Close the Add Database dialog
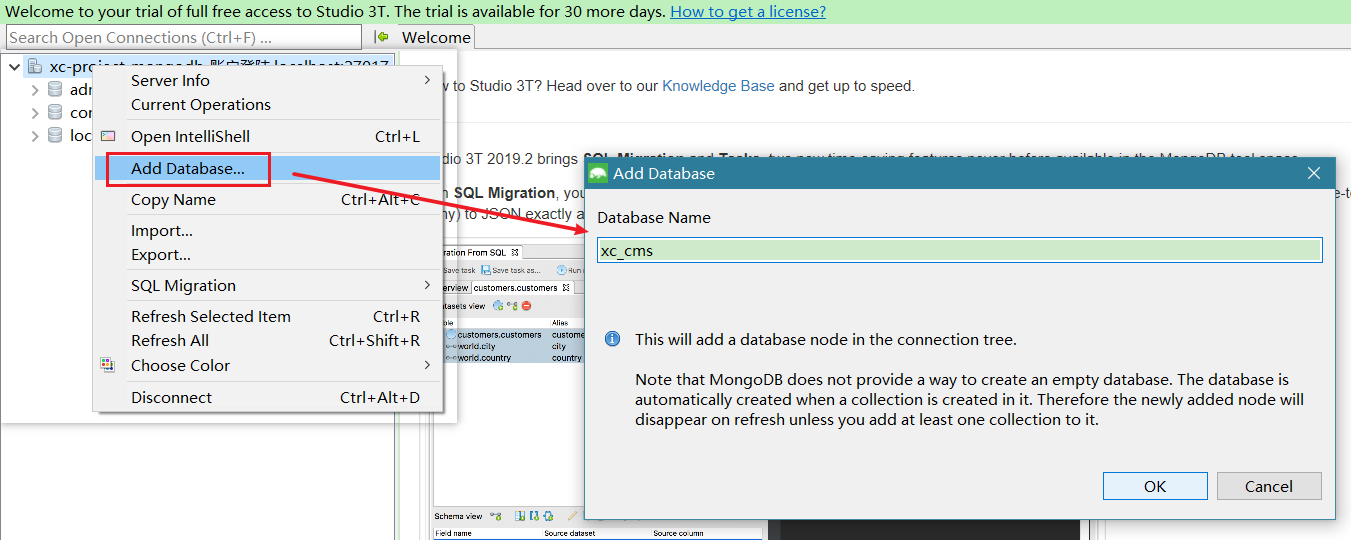 click(1314, 173)
